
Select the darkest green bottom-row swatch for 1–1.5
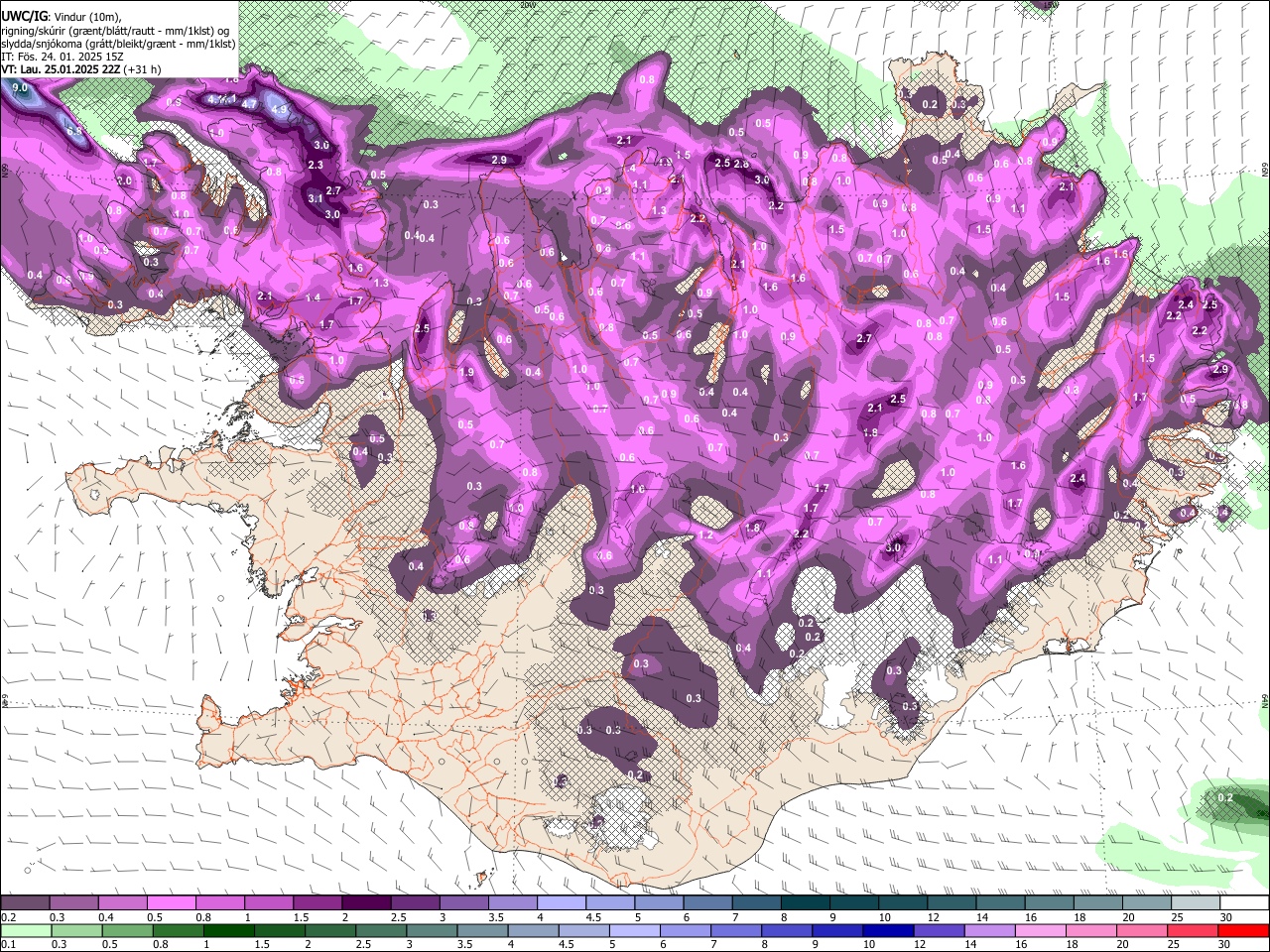coord(228,930)
